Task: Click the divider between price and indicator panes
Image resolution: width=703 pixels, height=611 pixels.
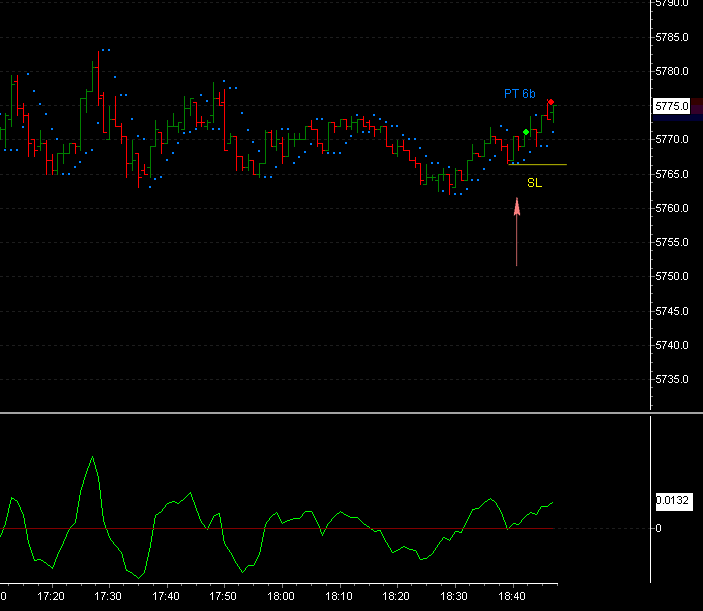Action: click(352, 412)
